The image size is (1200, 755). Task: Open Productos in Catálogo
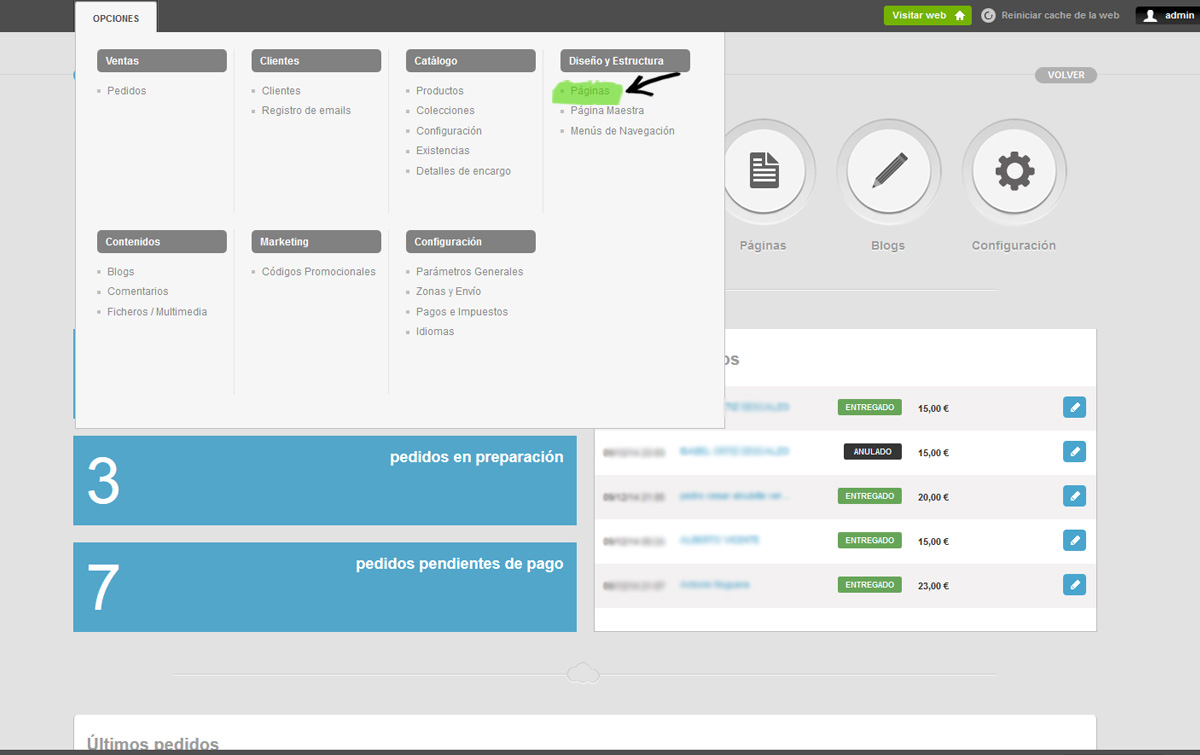click(440, 91)
